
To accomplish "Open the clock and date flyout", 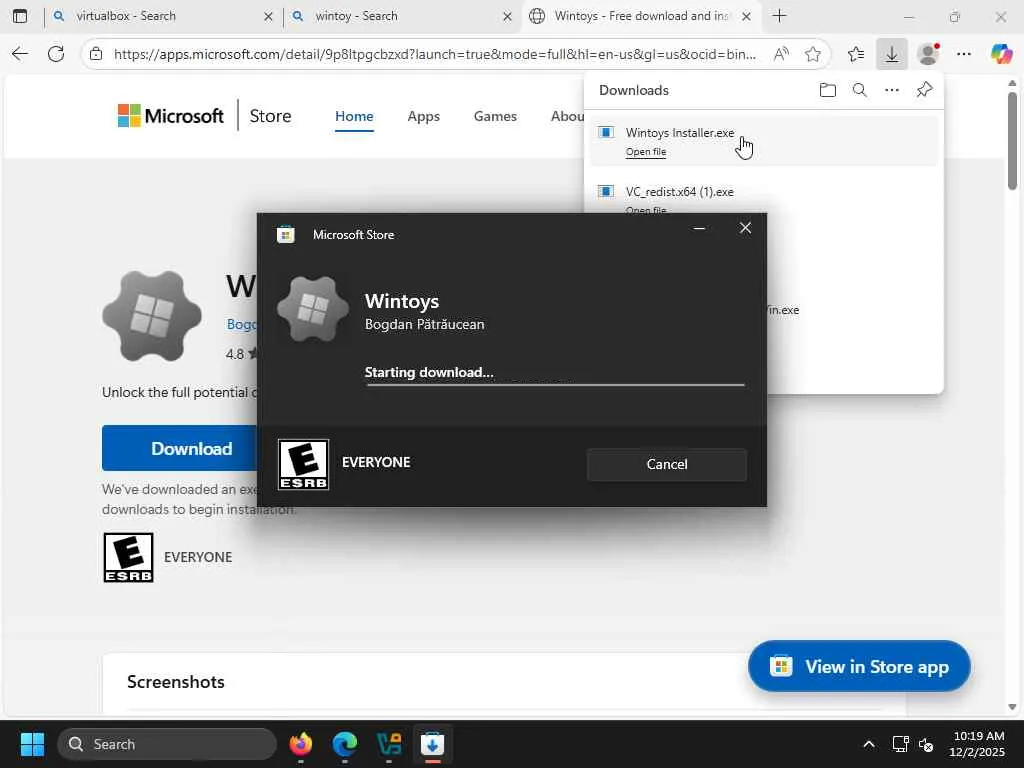I will pos(977,744).
